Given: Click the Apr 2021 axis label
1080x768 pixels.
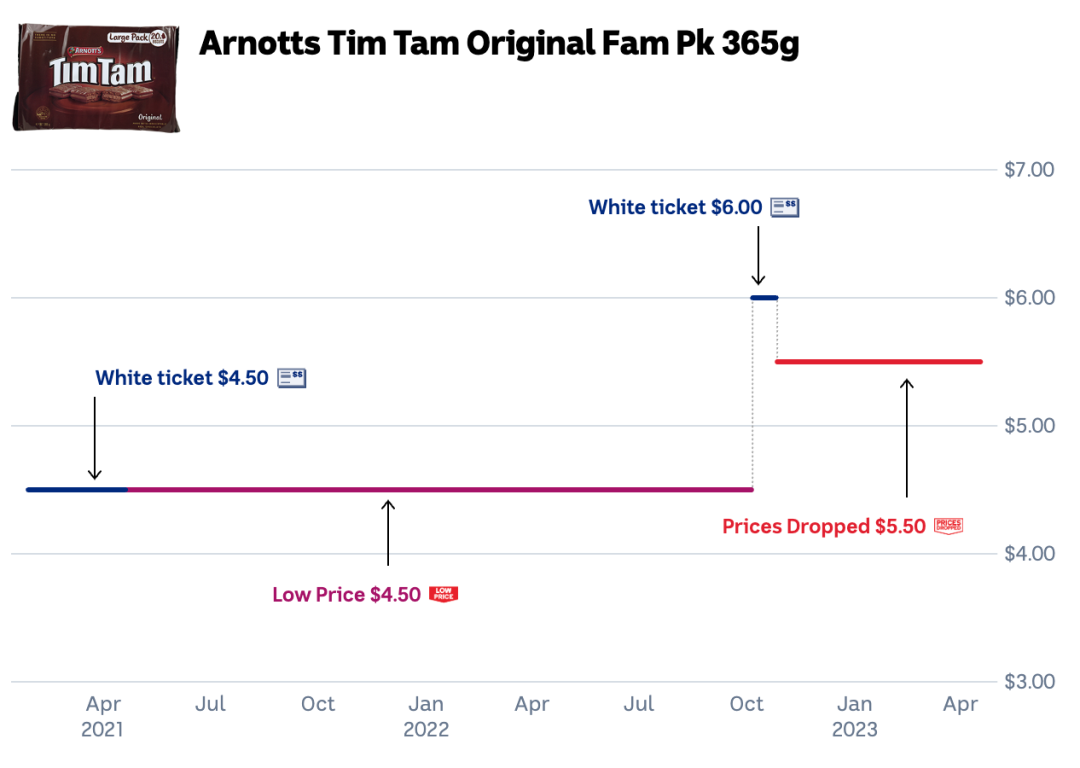Looking at the screenshot, I should pyautogui.click(x=103, y=716).
